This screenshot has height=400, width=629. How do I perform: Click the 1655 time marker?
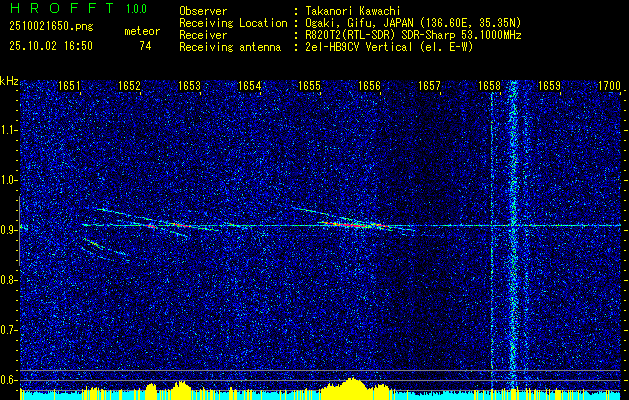(x=309, y=86)
